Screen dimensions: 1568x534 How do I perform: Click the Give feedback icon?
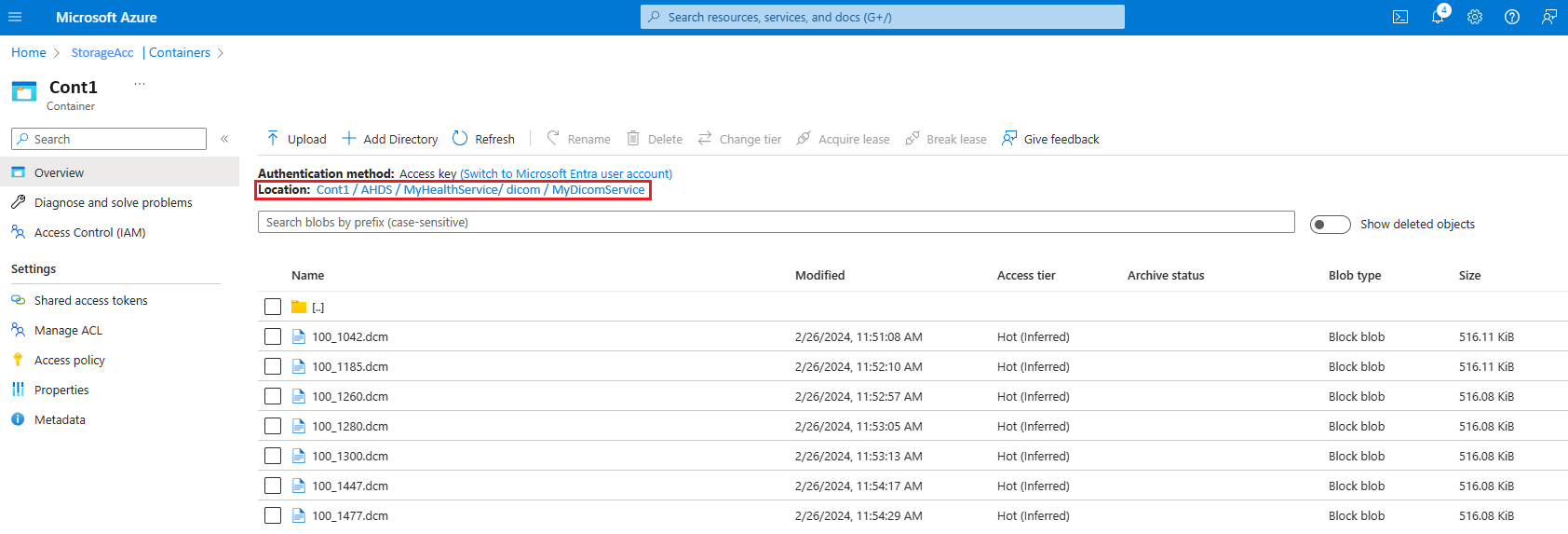pyautogui.click(x=1009, y=139)
